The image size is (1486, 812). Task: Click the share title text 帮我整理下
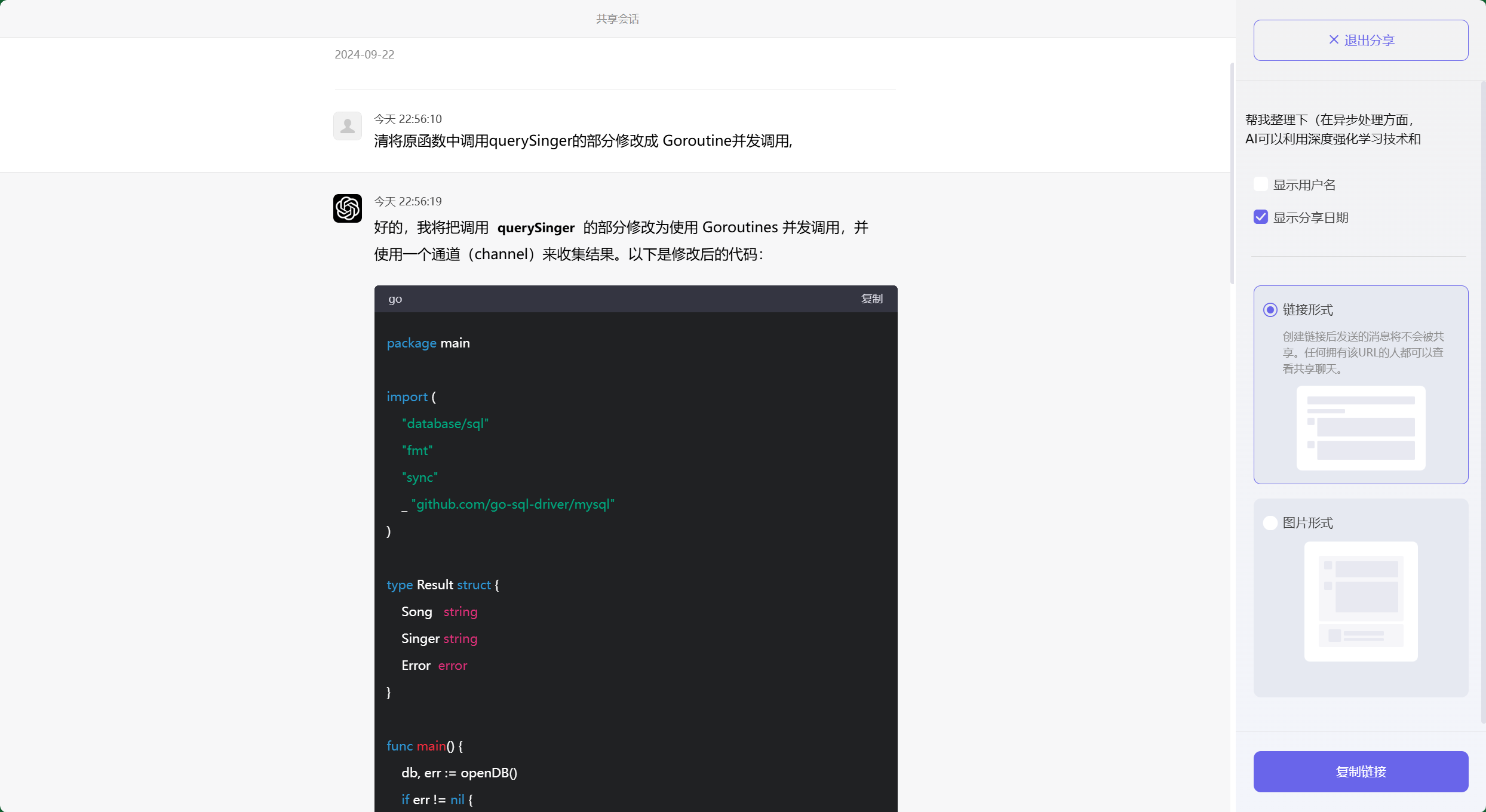coord(1332,129)
